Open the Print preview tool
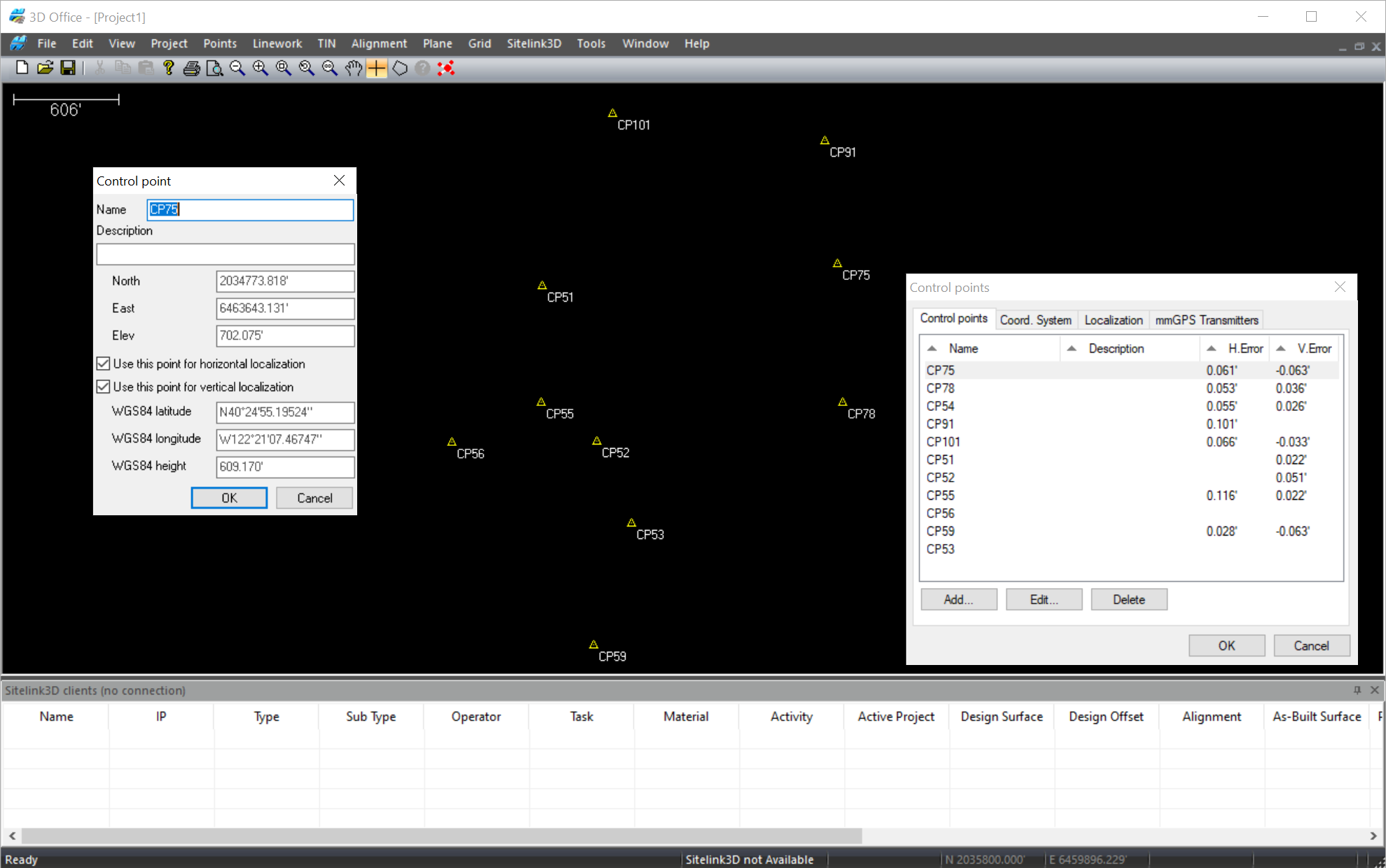This screenshot has width=1386, height=868. [x=214, y=68]
